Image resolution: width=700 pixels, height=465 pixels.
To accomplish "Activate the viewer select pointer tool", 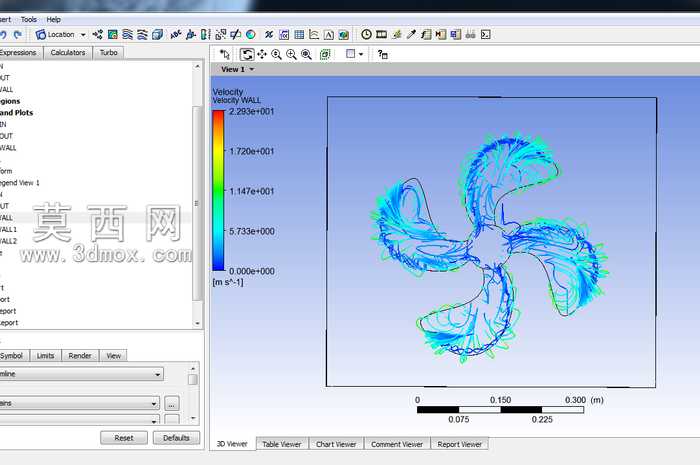I will point(225,54).
